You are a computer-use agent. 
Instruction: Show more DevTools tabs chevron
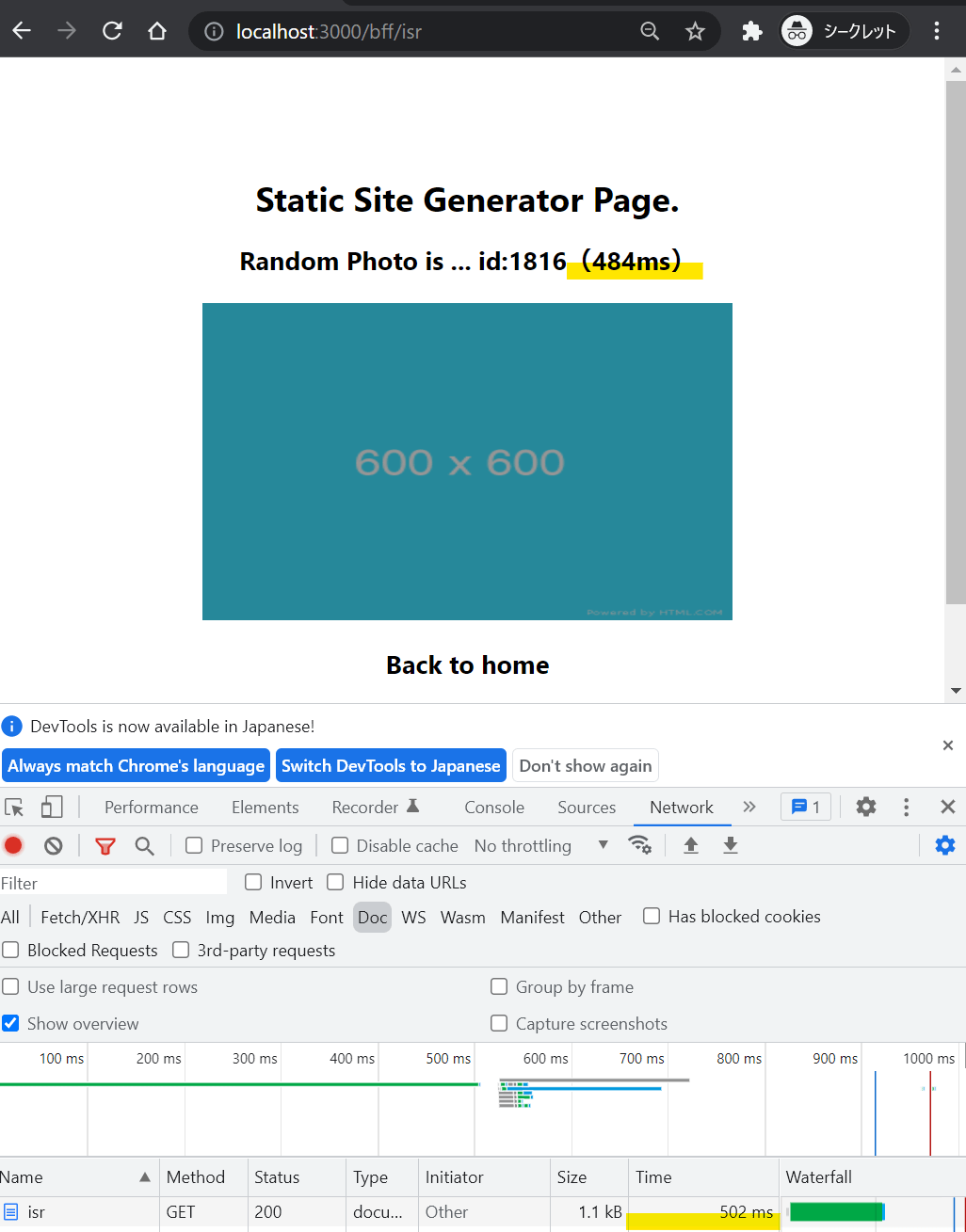tap(749, 807)
